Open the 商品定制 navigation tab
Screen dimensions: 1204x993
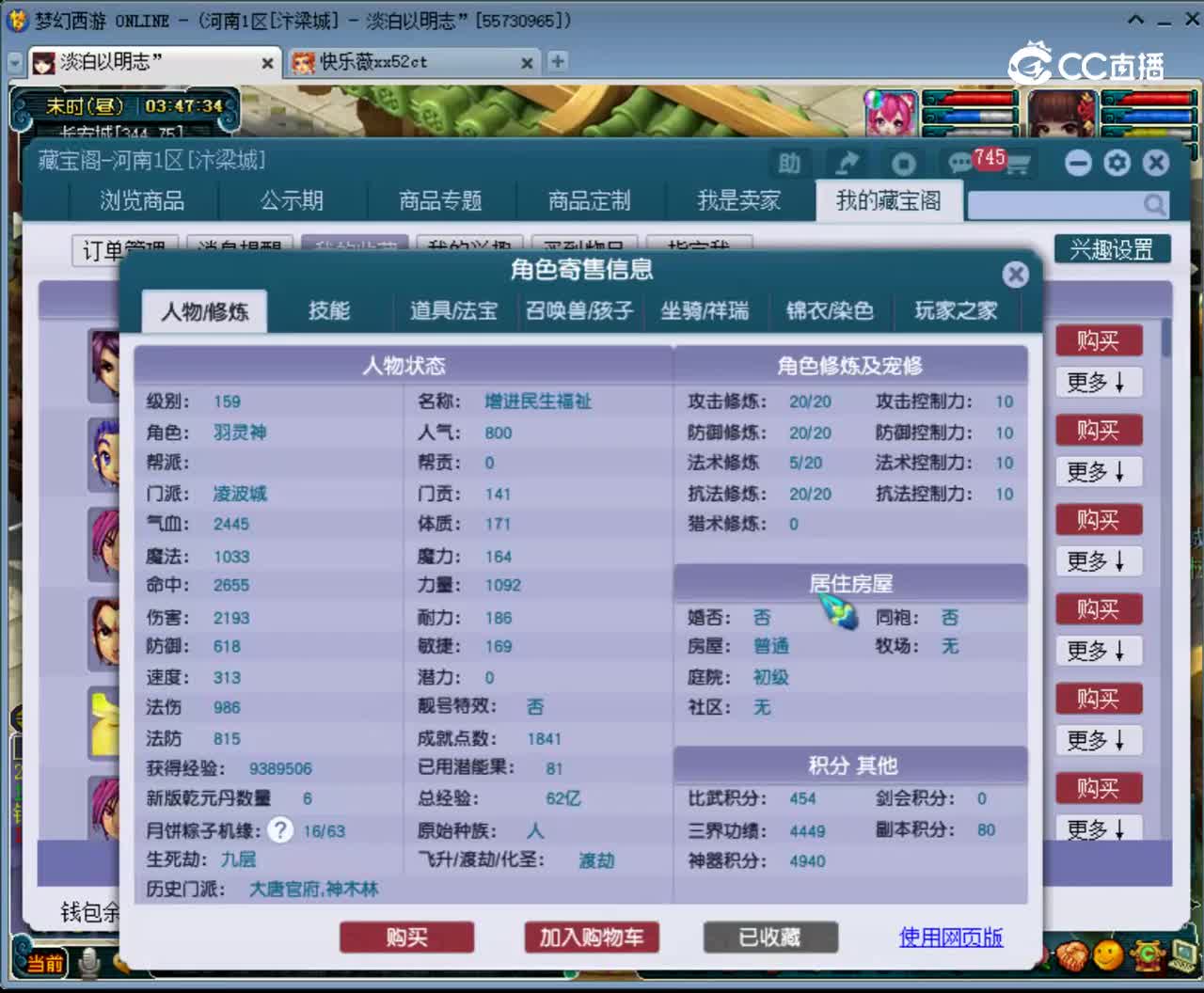point(590,200)
